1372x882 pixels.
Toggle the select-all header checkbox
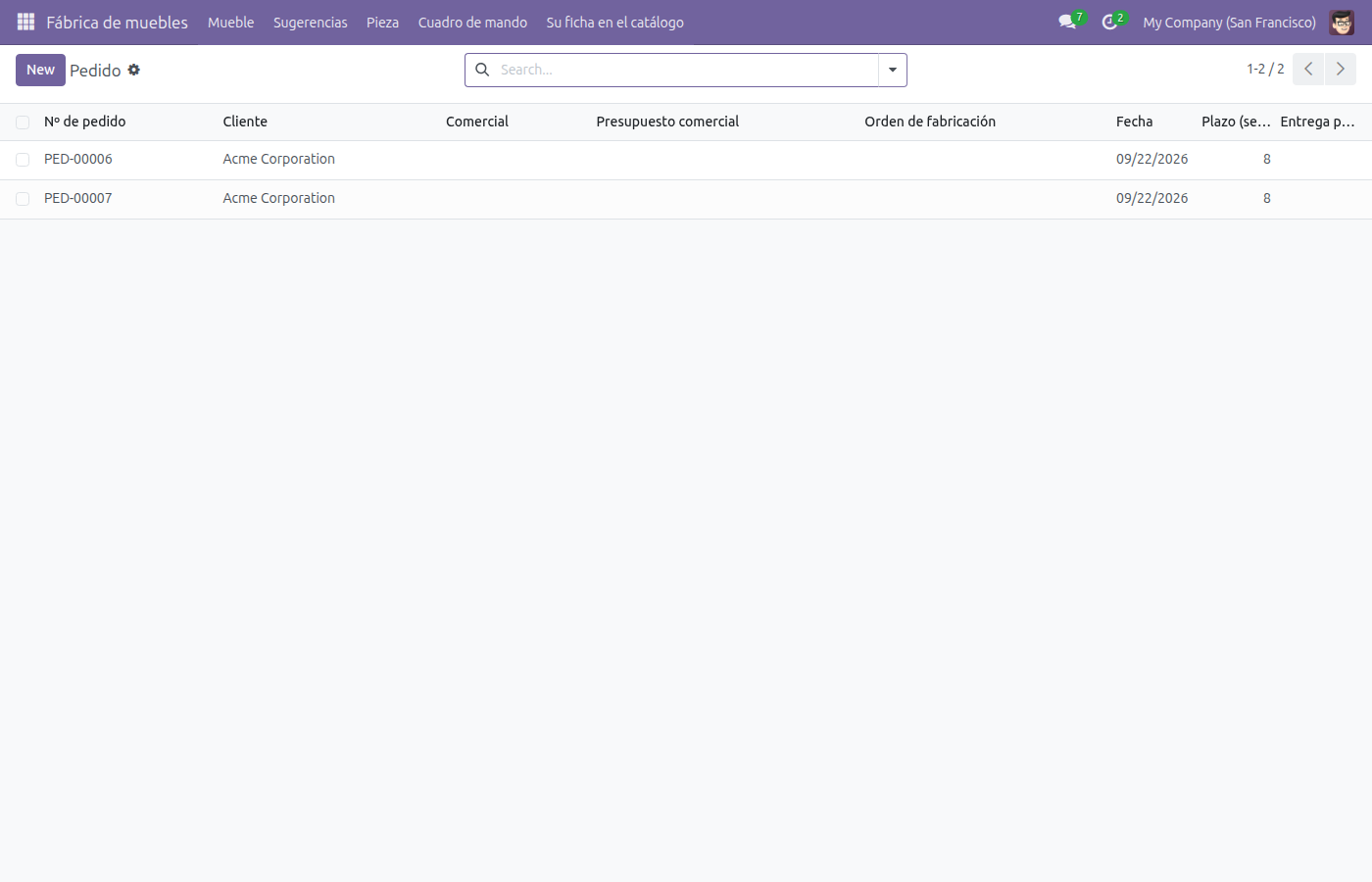click(x=23, y=122)
